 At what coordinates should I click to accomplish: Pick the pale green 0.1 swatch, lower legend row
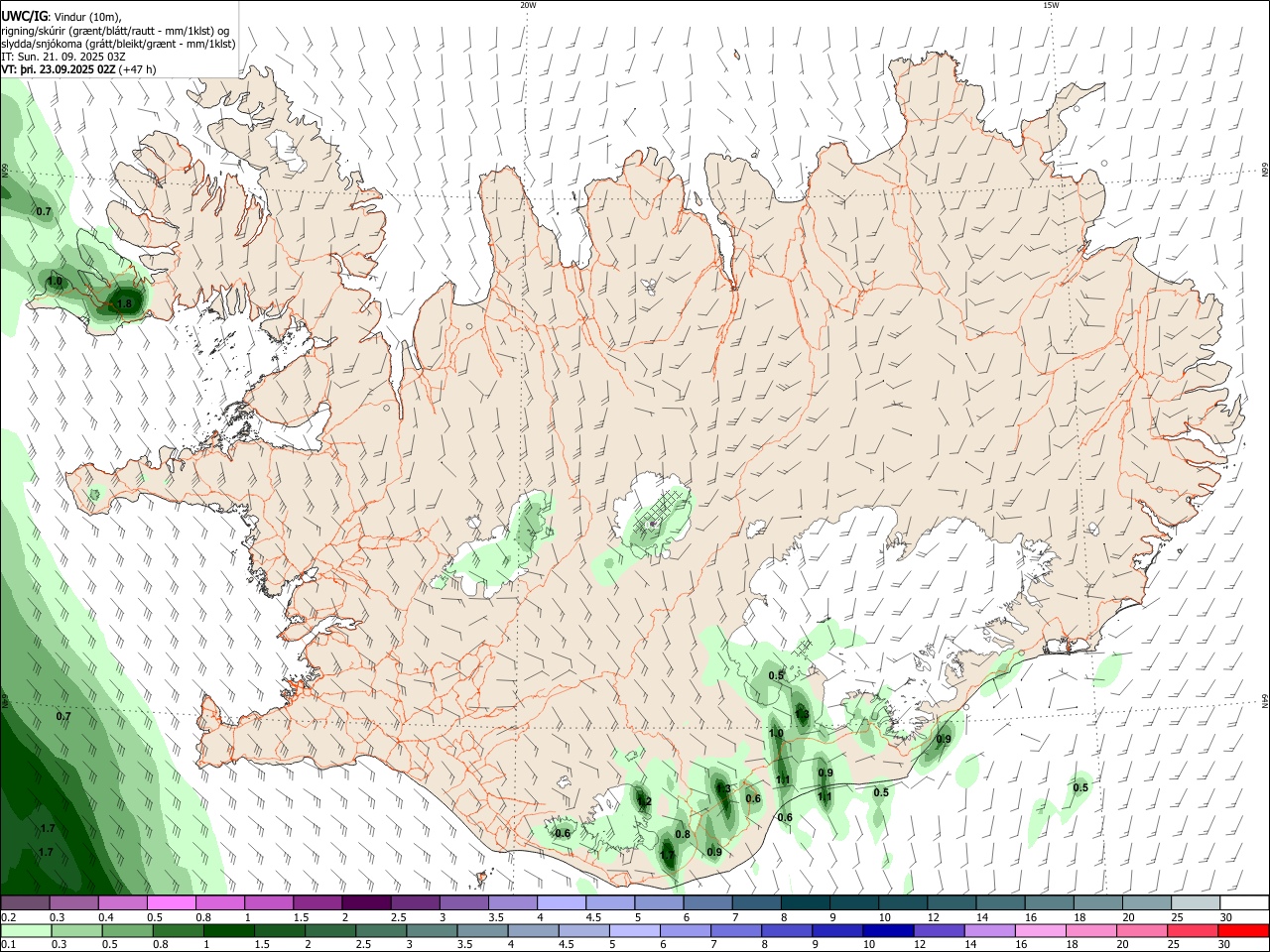tap(25, 931)
